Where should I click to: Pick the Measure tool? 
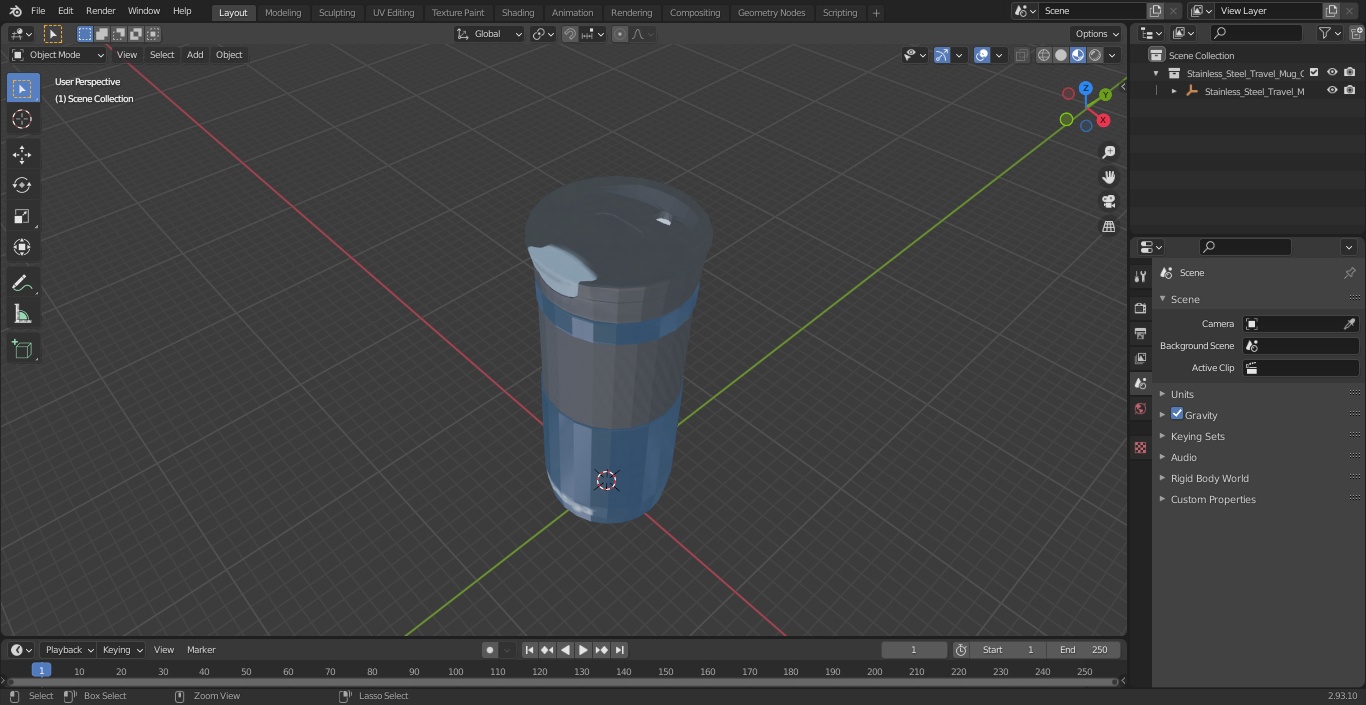[22, 315]
